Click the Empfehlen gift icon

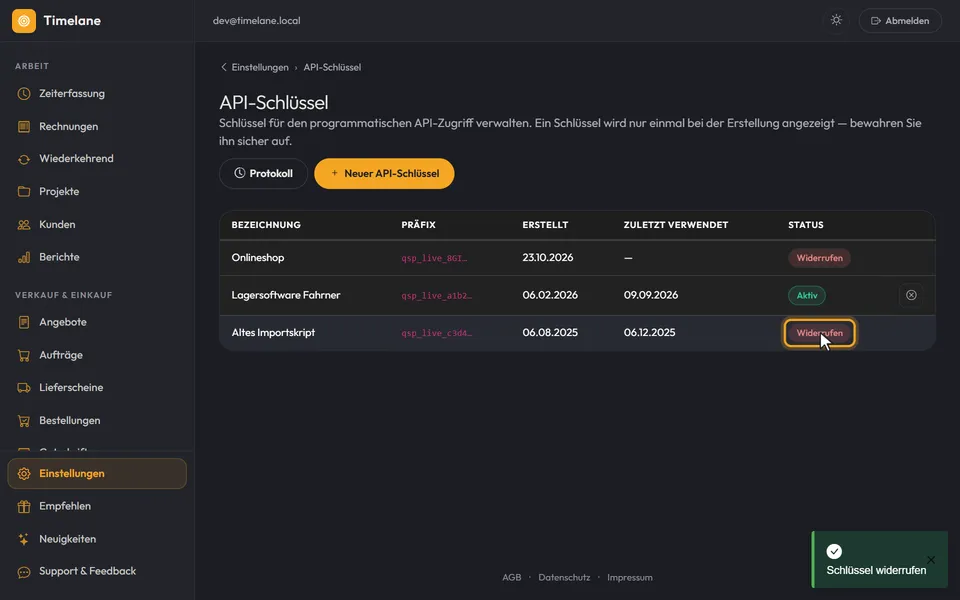pos(24,506)
